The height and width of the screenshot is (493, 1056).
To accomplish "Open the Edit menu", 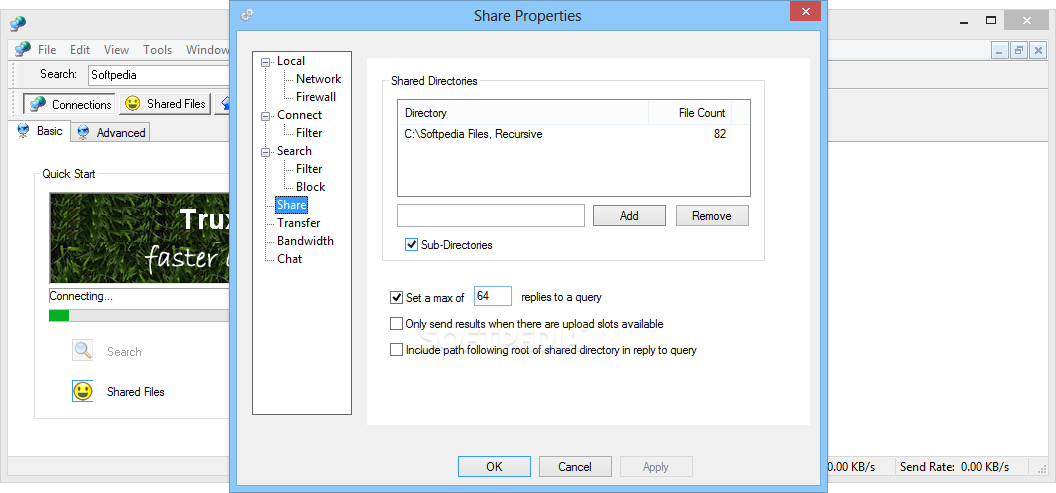I will 80,50.
